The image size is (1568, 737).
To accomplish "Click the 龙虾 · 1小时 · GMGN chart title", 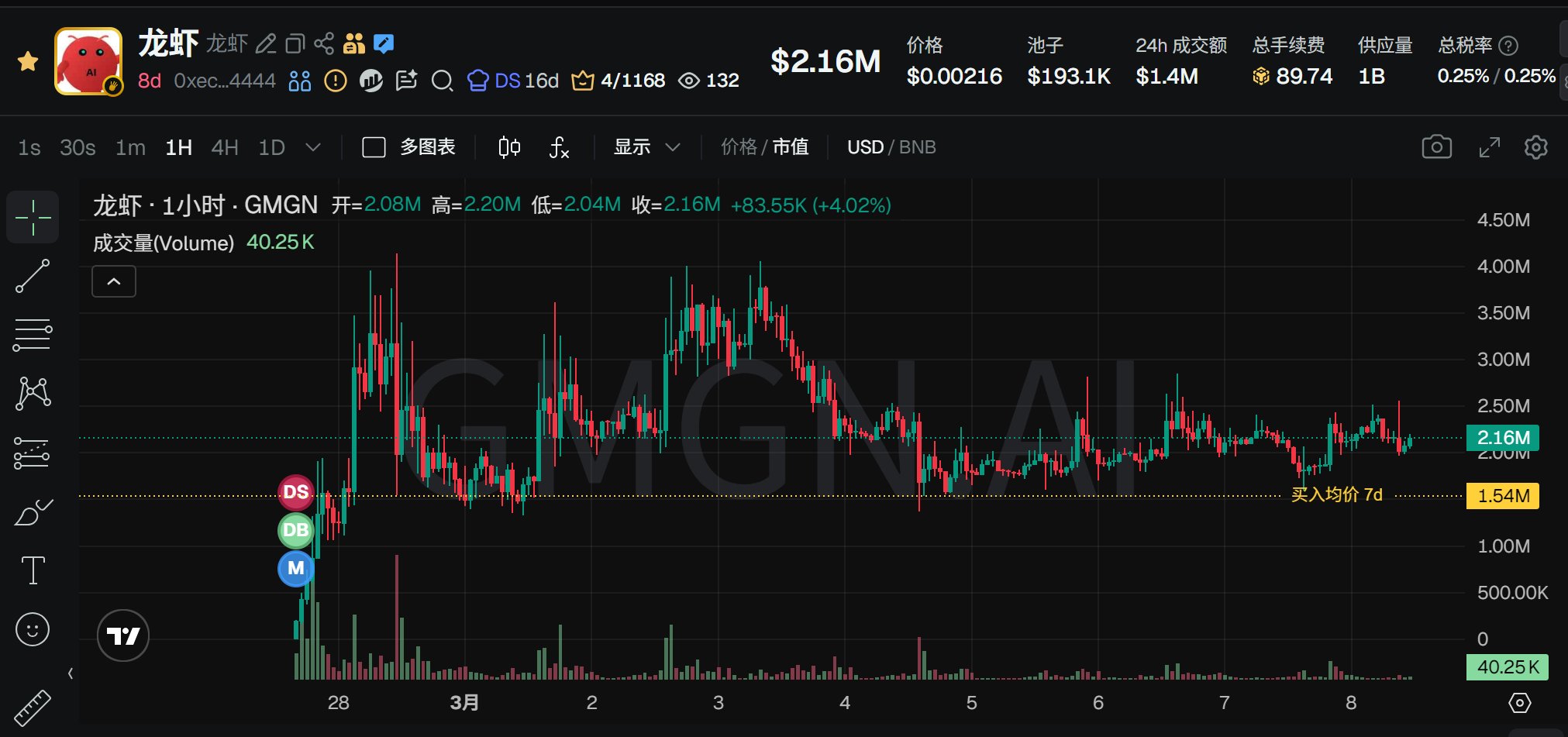I will coord(205,205).
